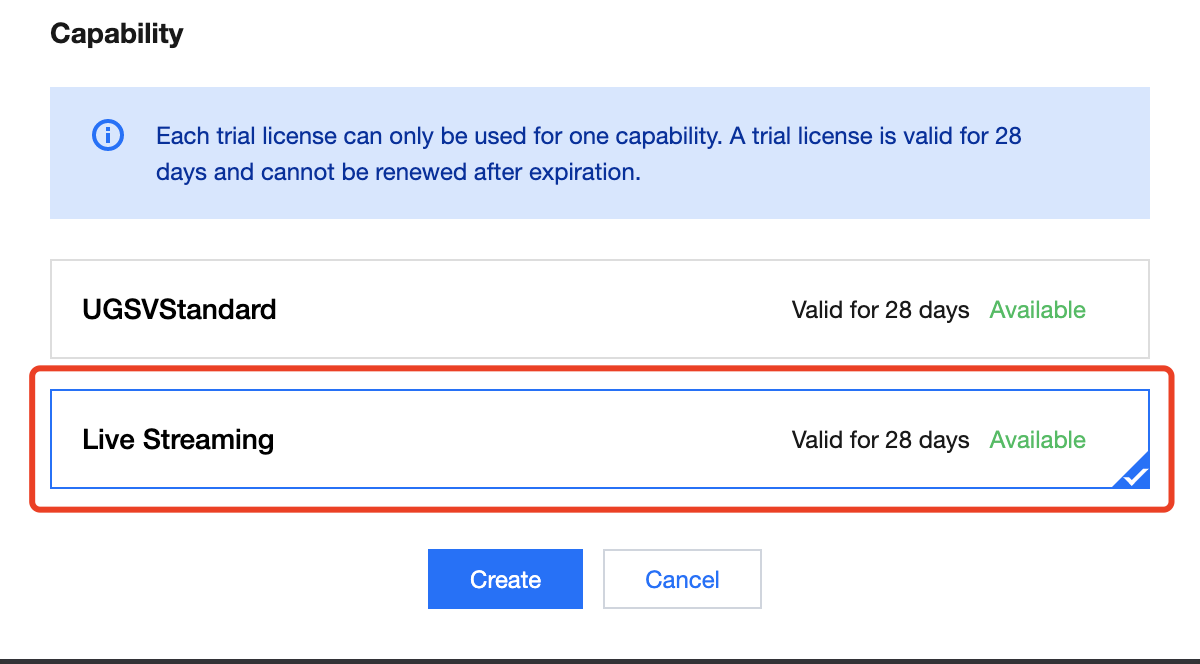Select the UGSVStandard capability card

(x=600, y=309)
